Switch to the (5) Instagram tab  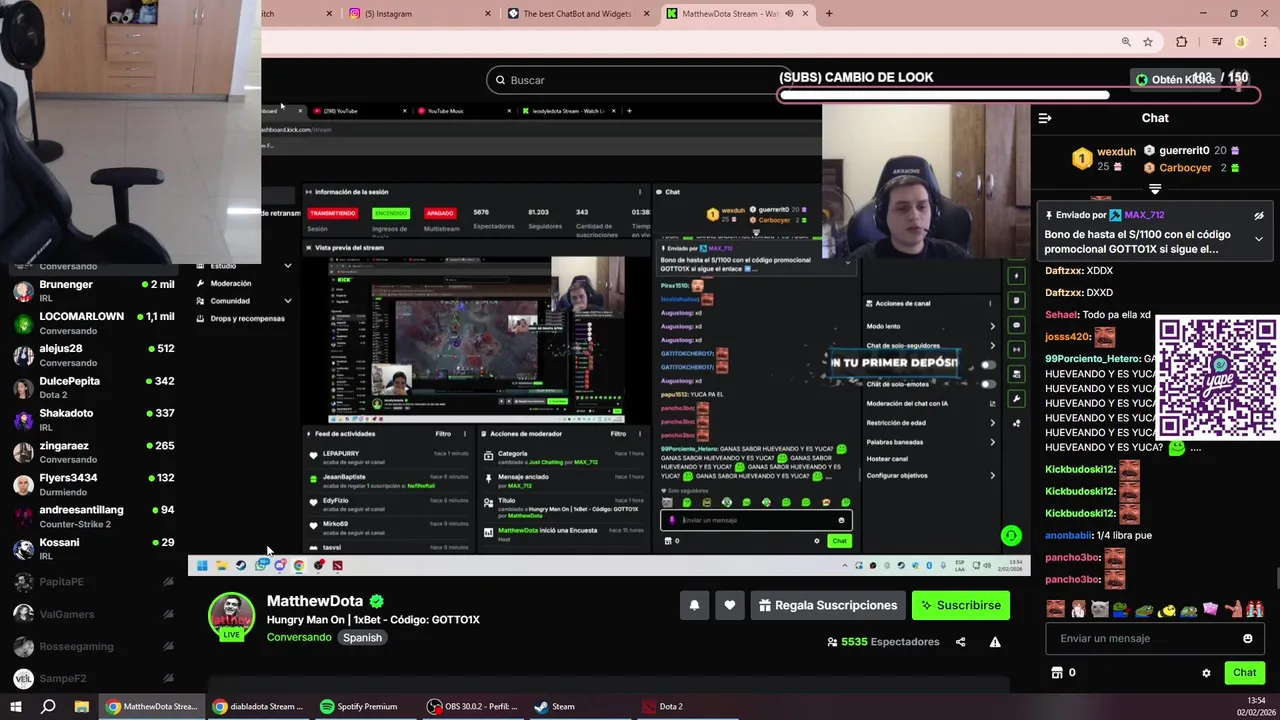[x=420, y=14]
